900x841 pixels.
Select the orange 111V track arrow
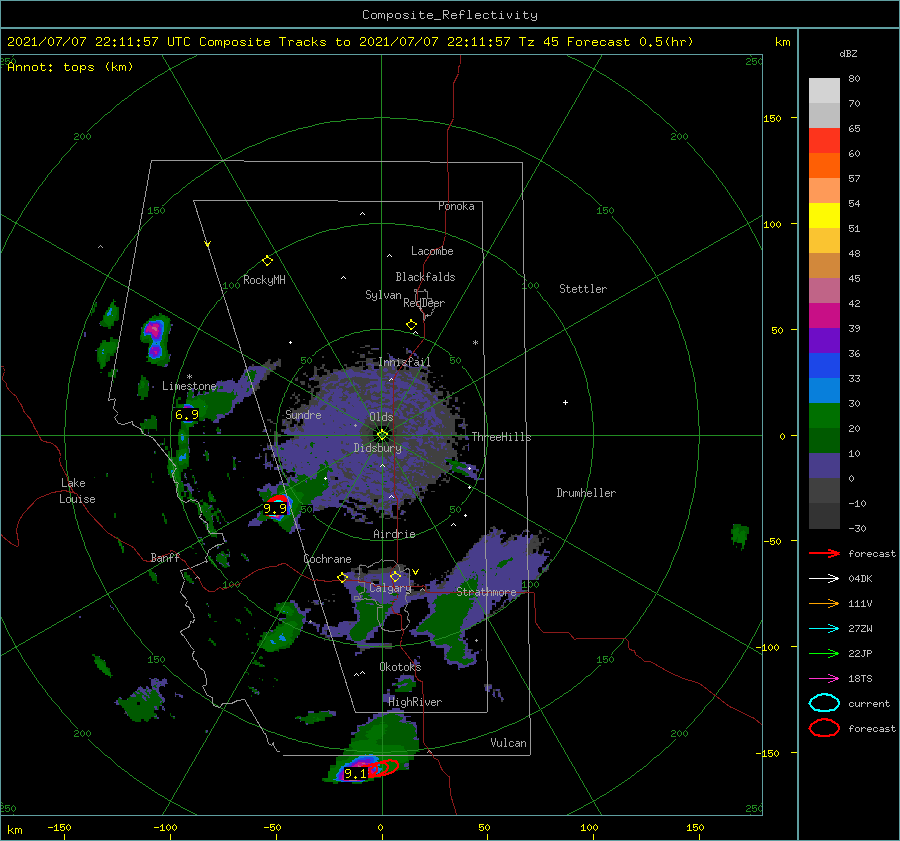click(x=824, y=603)
